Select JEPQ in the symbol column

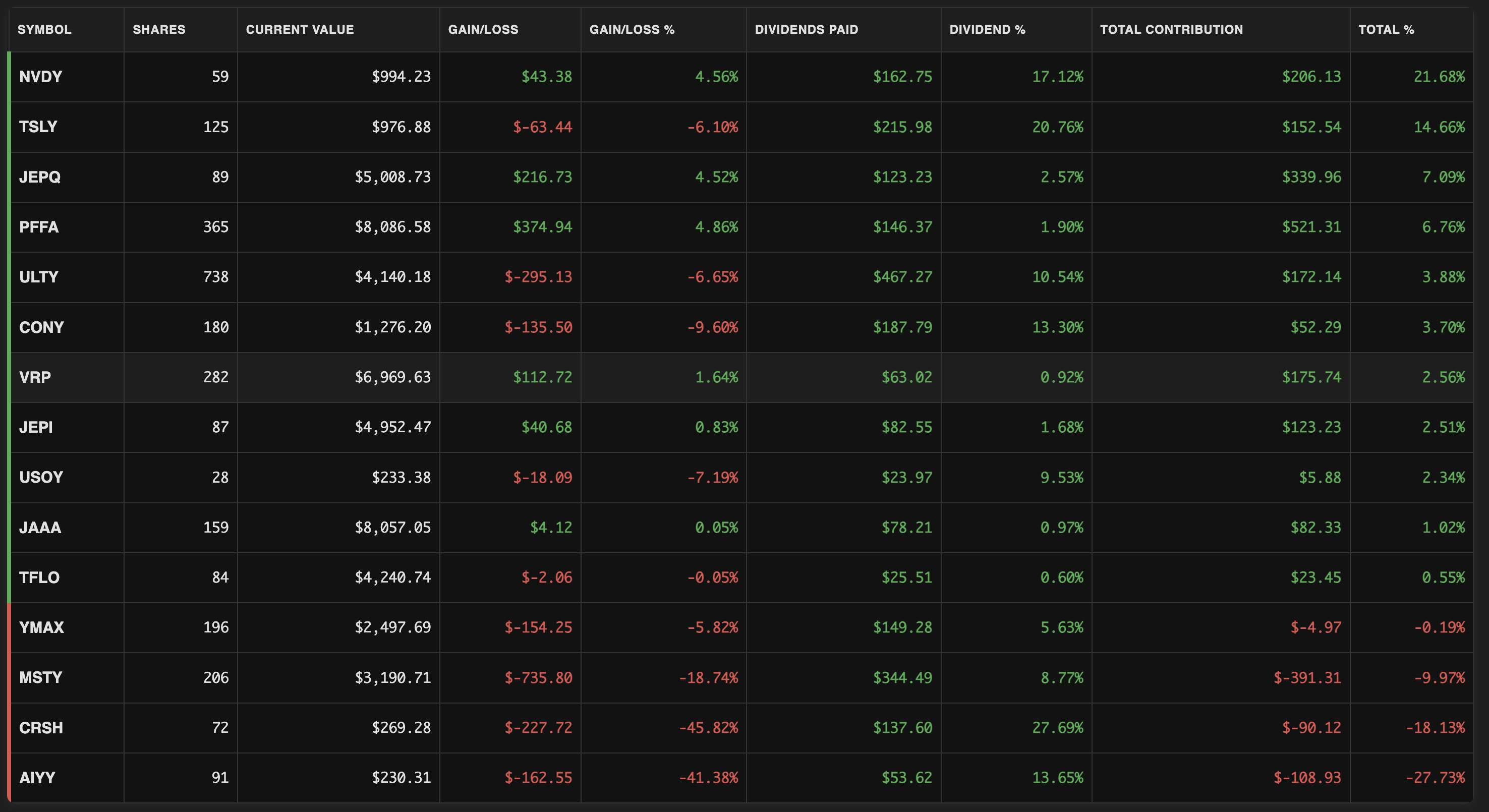40,177
